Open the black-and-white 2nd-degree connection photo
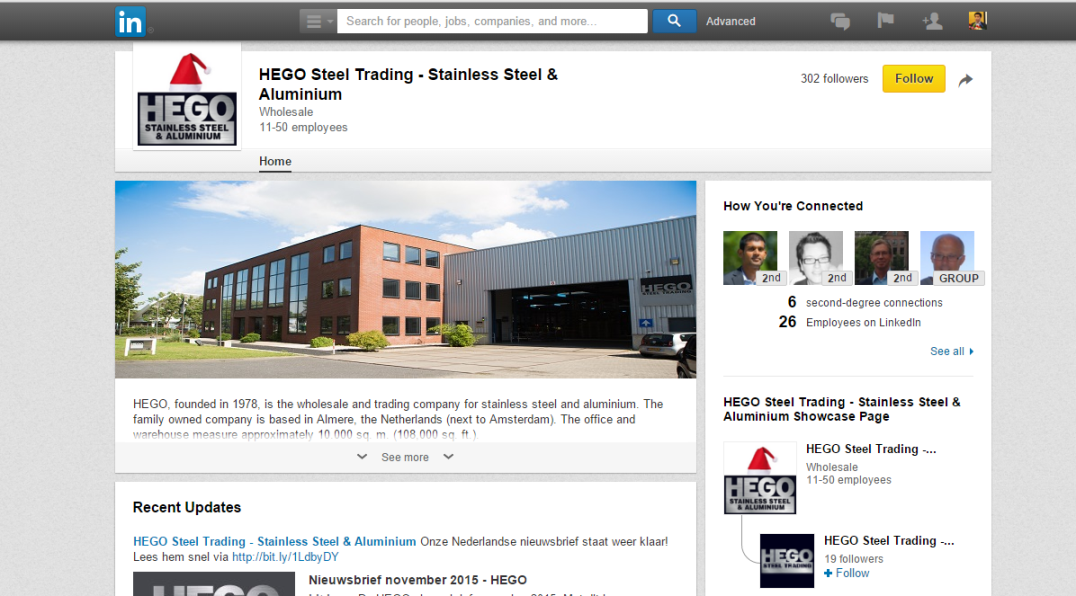1076x596 pixels. 816,258
